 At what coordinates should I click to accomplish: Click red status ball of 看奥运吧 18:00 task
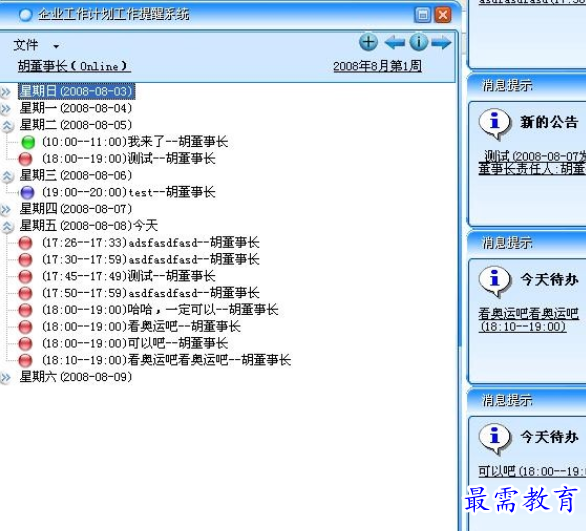coord(25,327)
